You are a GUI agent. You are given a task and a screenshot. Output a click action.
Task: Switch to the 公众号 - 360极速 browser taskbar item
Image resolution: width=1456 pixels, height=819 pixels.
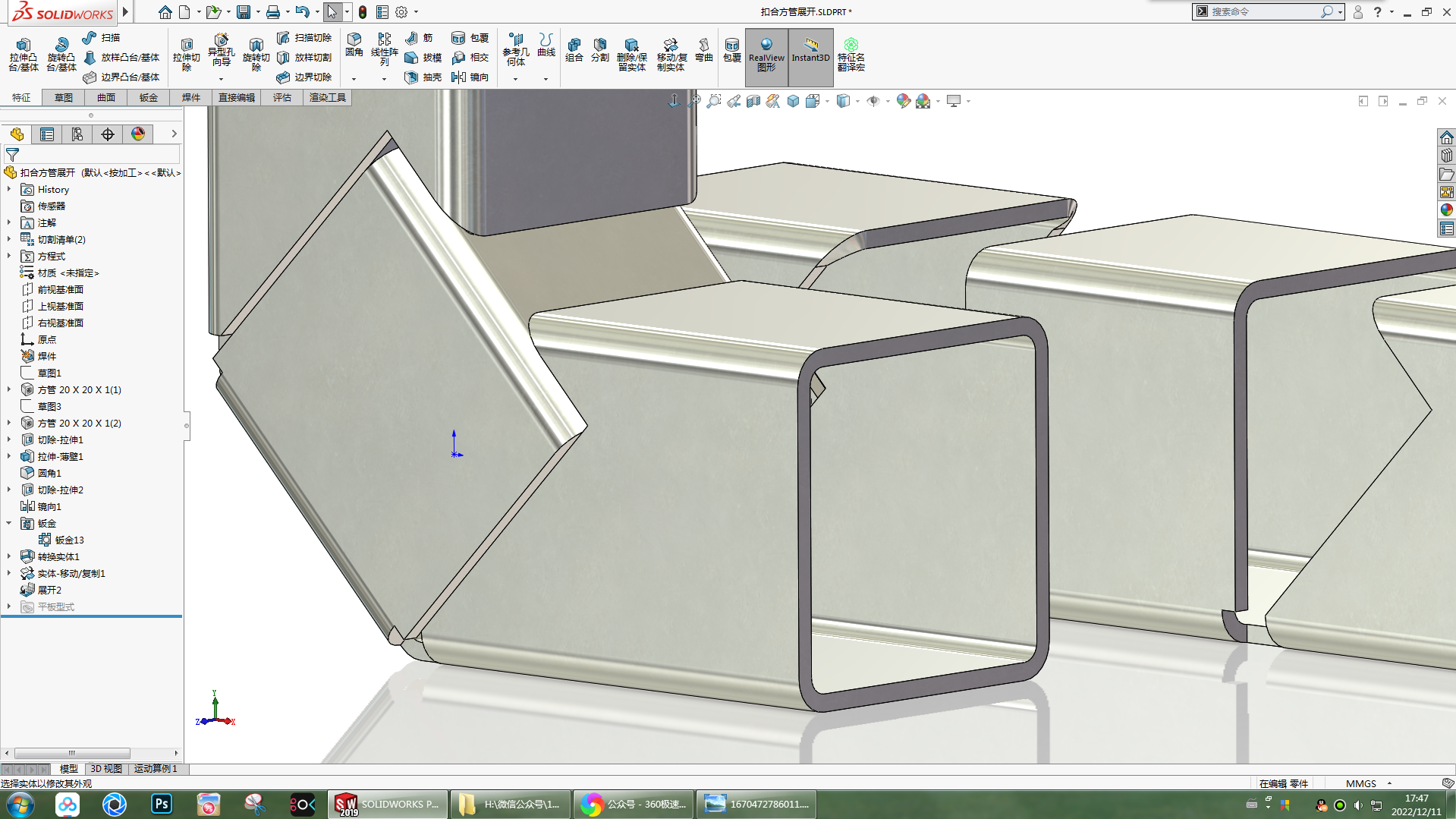[634, 805]
